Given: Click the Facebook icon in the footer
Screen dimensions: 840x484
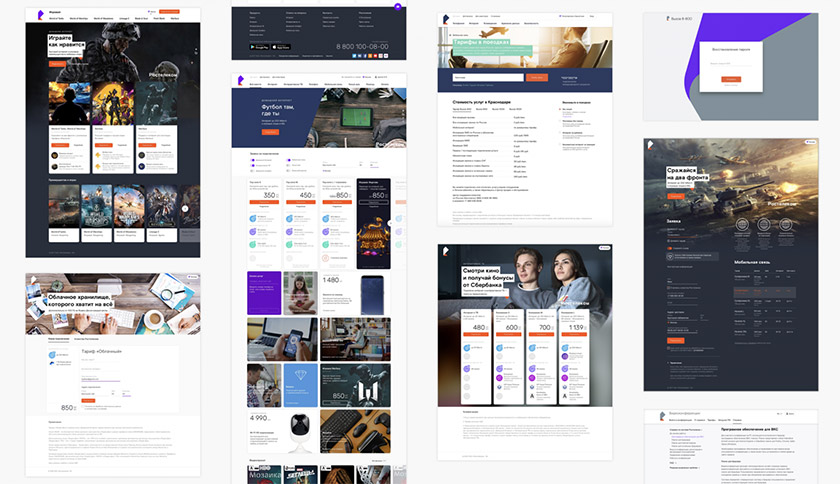Looking at the screenshot, I should [x=365, y=56].
